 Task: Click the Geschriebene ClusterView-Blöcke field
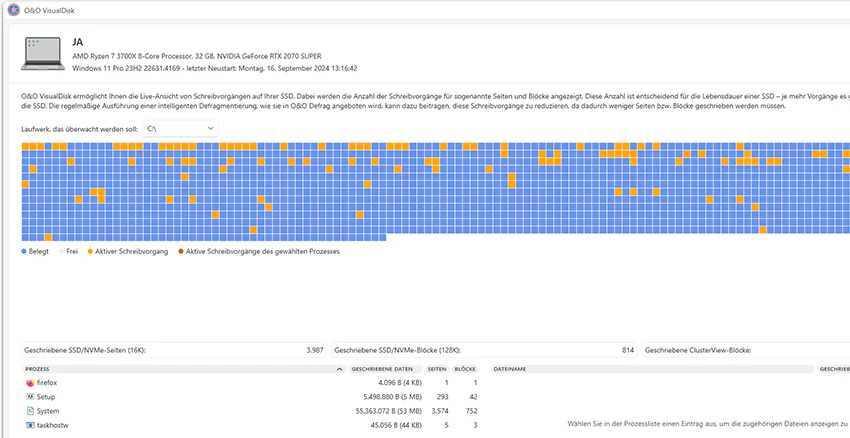pyautogui.click(x=746, y=350)
